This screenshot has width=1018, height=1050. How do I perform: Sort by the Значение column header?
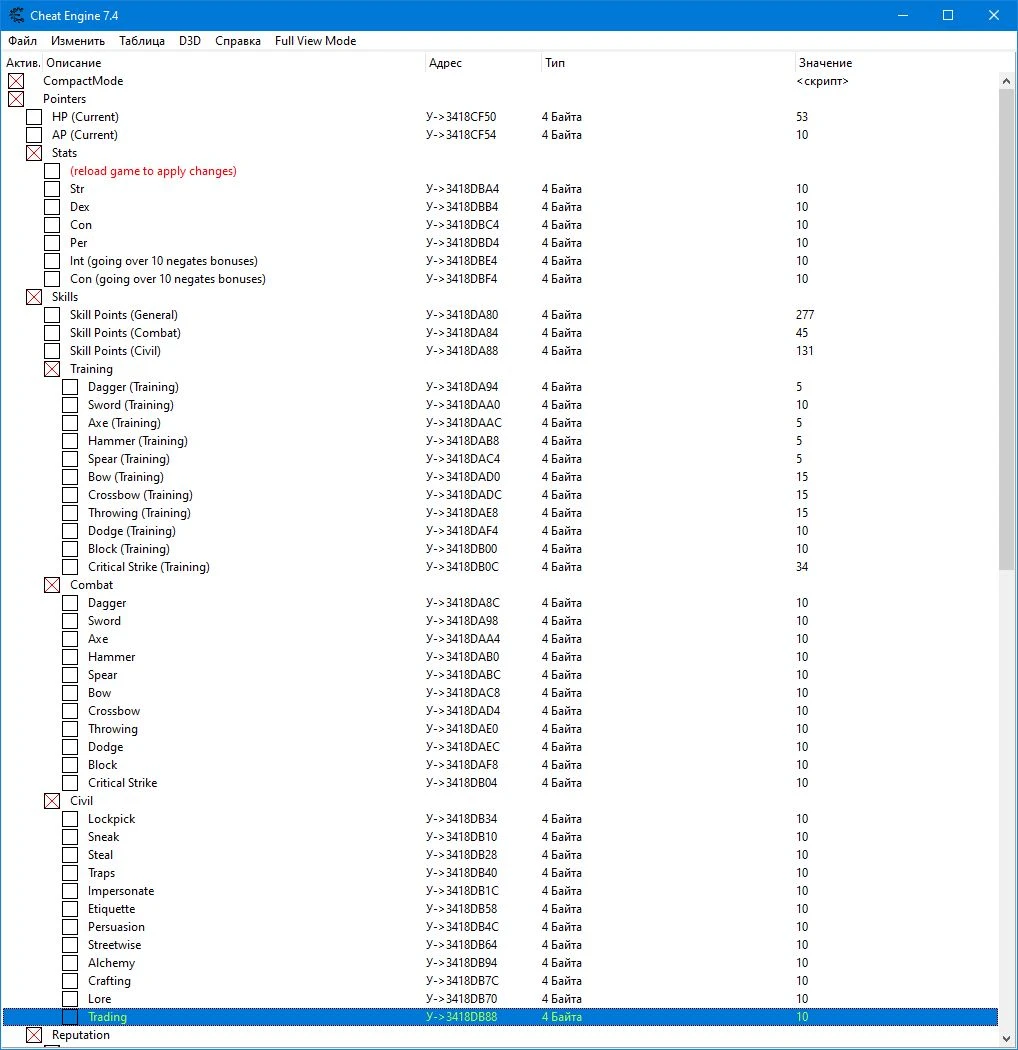(825, 63)
